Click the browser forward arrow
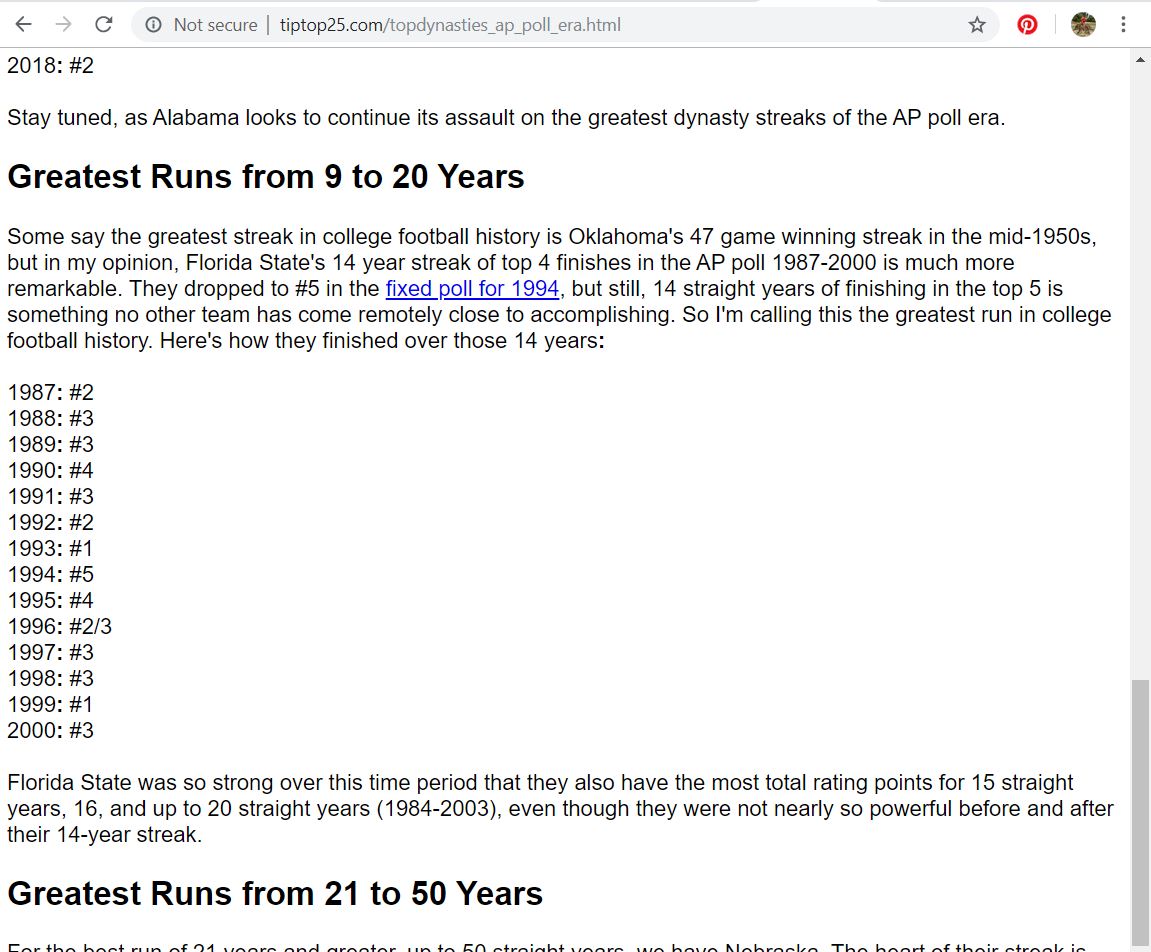 (64, 25)
